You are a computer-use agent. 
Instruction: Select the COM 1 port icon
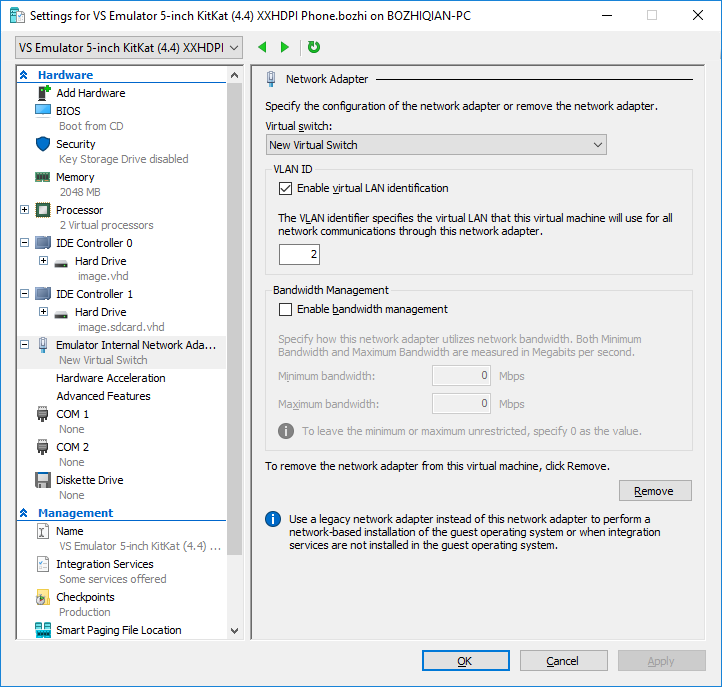point(42,414)
